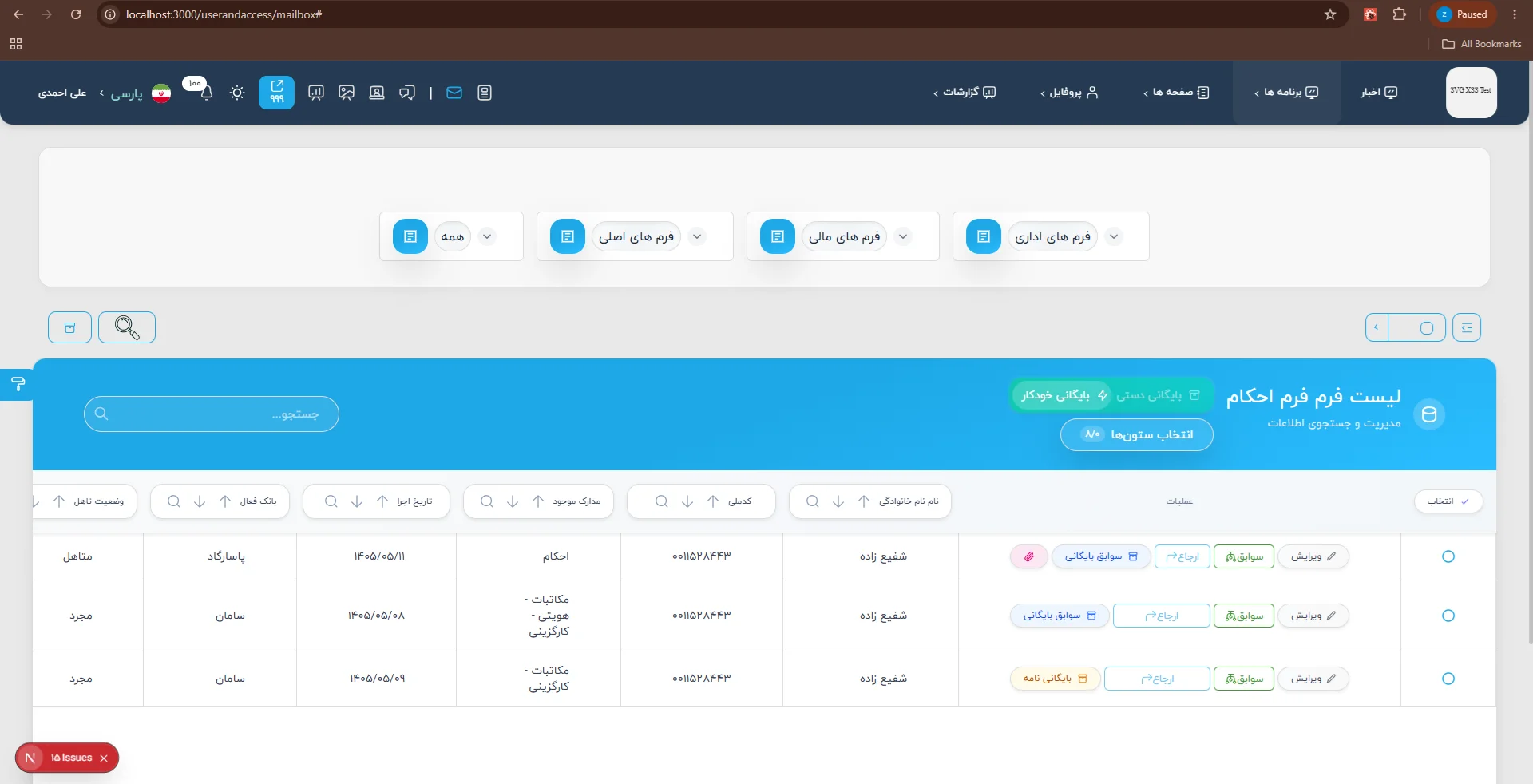Image resolution: width=1533 pixels, height=784 pixels.
Task: Click سوابق in the پاسارگاد row
Action: click(x=1244, y=556)
